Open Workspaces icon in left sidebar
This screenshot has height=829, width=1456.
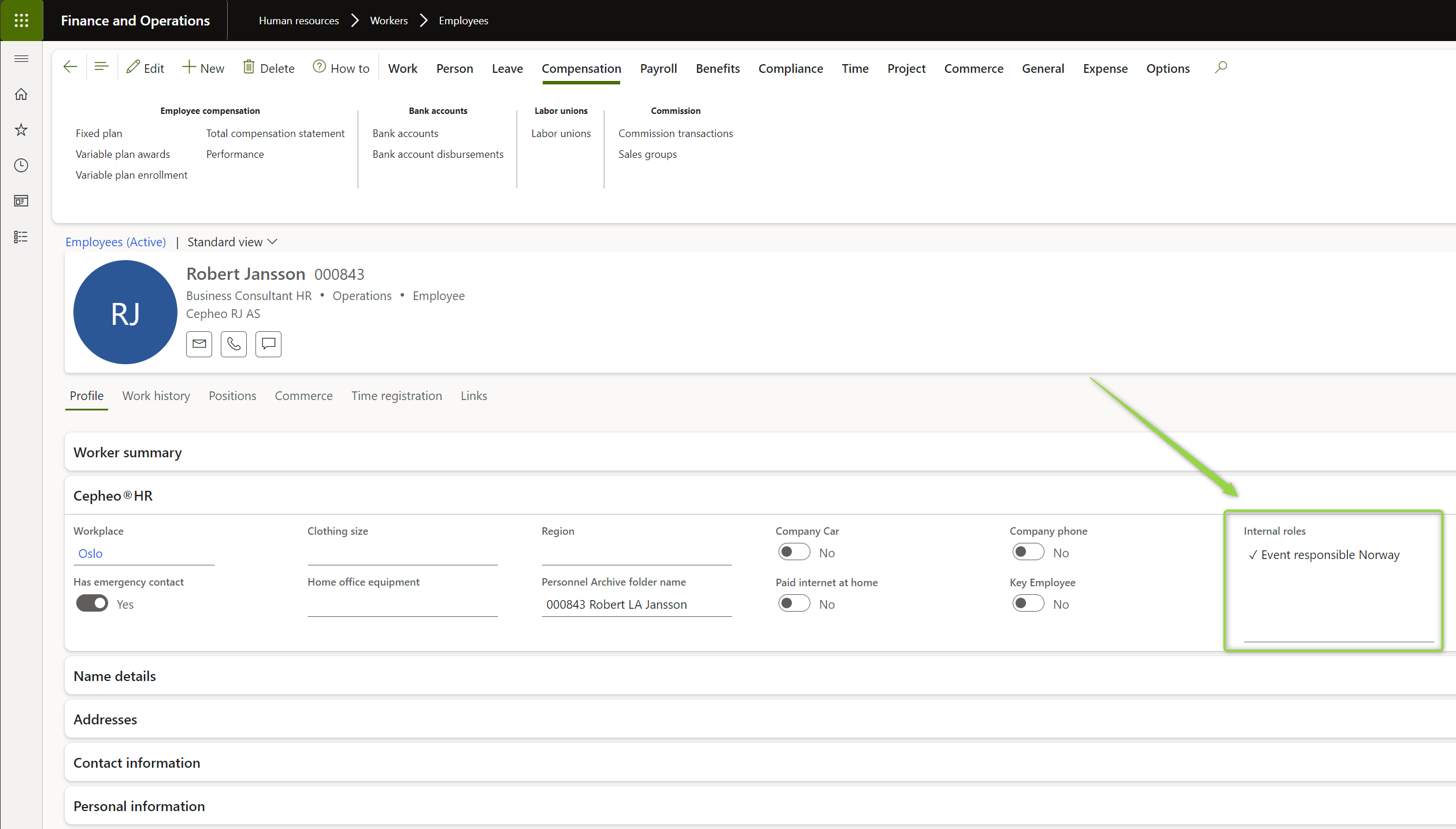point(21,201)
